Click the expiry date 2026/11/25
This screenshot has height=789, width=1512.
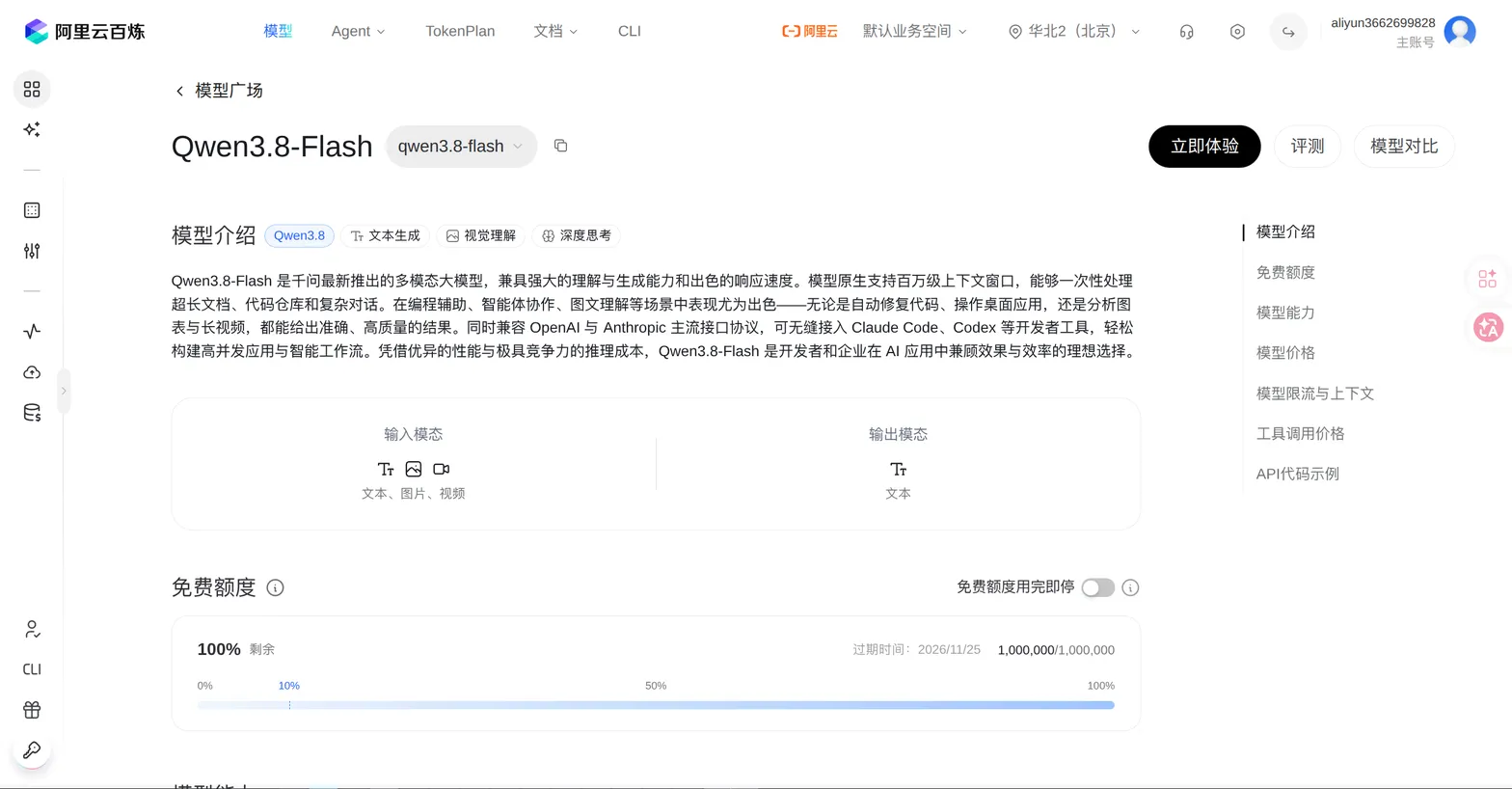tap(949, 650)
